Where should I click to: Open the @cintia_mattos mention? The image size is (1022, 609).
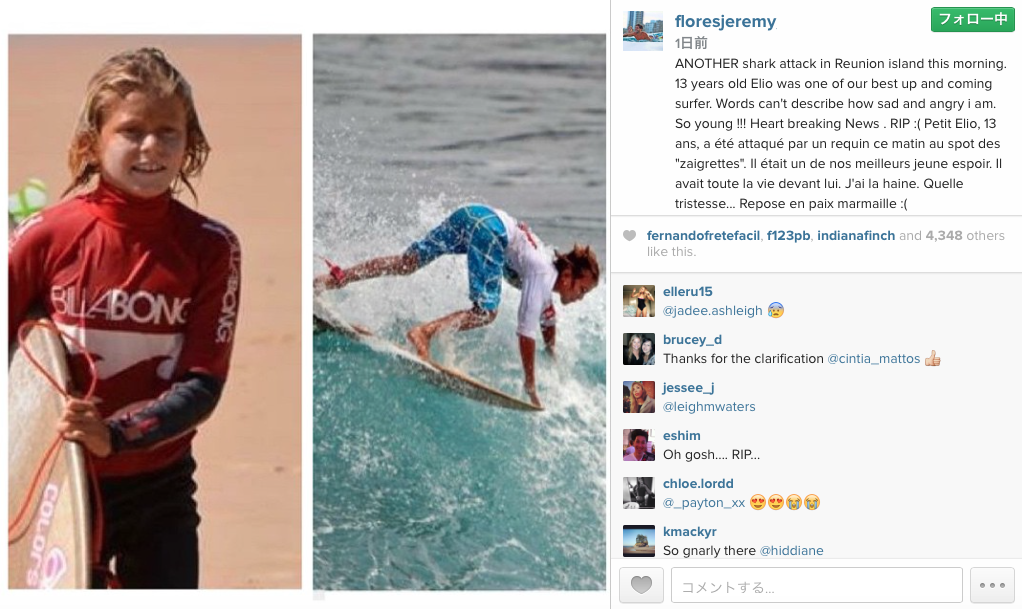point(873,359)
